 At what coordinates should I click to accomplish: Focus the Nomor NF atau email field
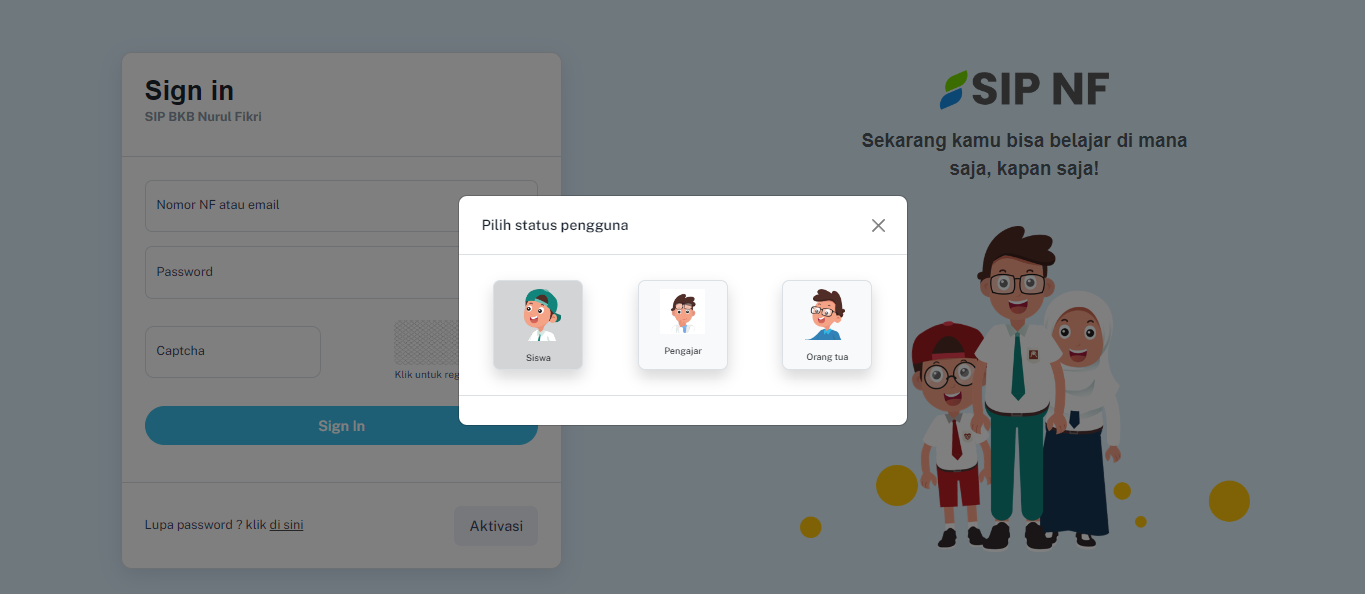pos(341,206)
